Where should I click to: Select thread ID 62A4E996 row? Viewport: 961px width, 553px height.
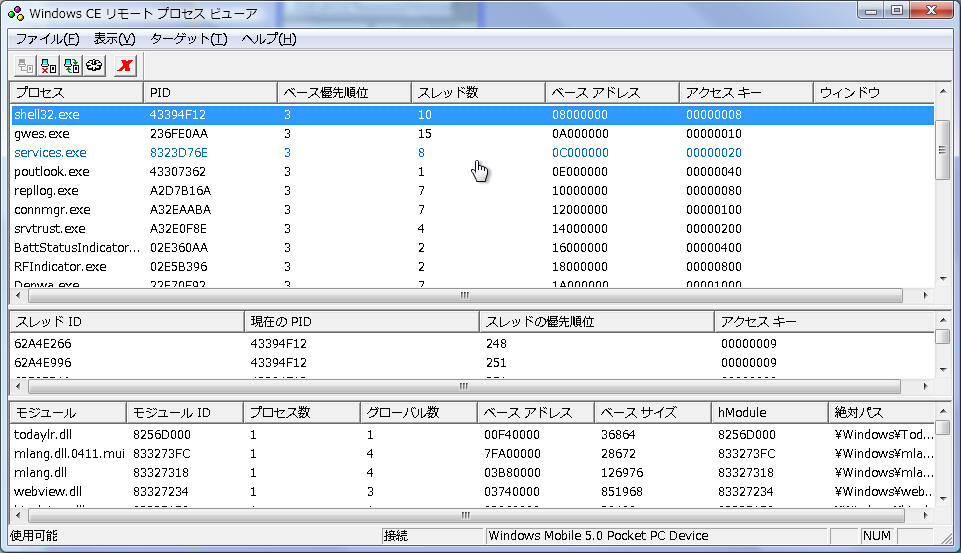click(473, 363)
